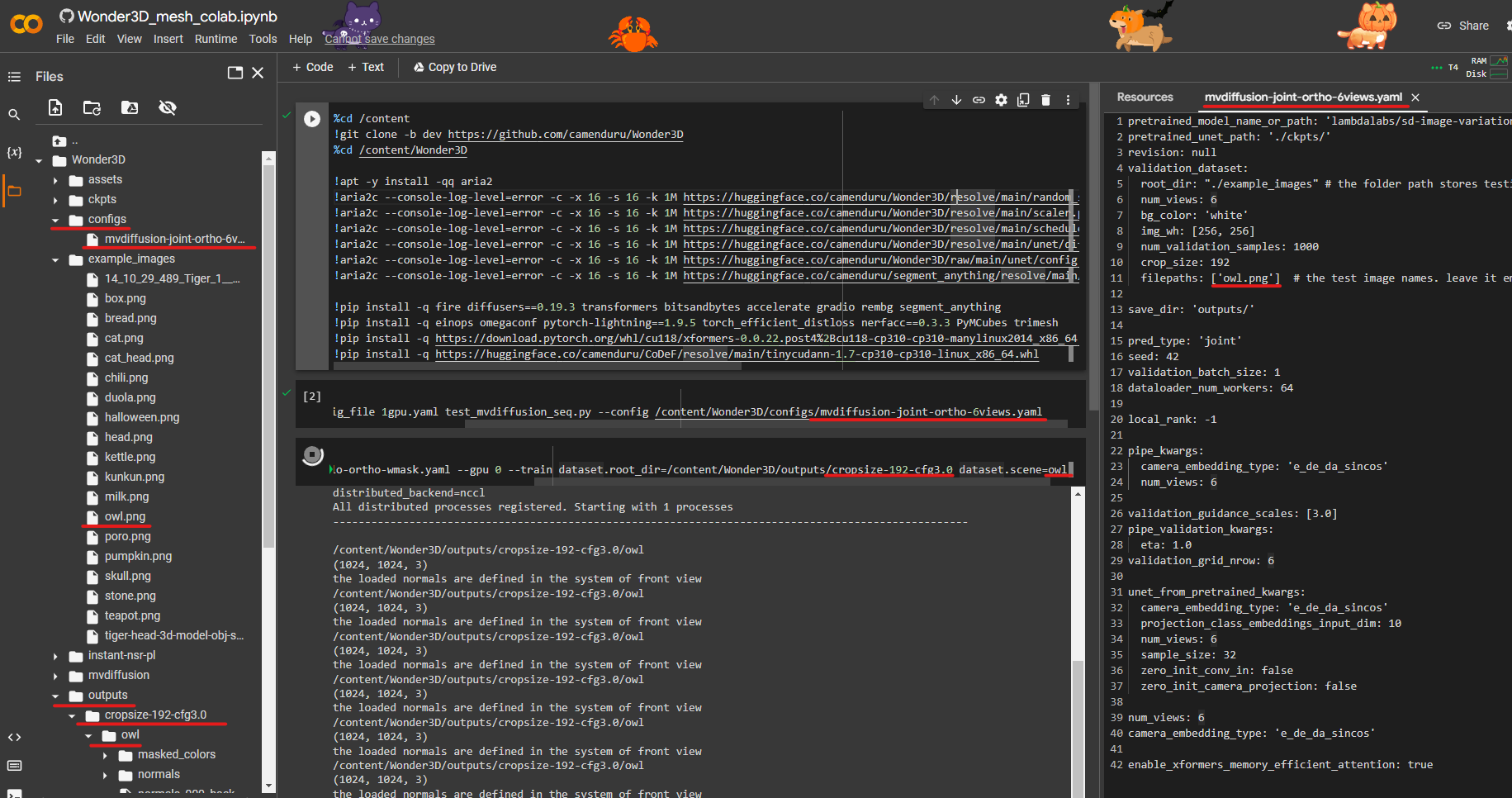
Task: Open the Runtime menu
Action: point(216,39)
